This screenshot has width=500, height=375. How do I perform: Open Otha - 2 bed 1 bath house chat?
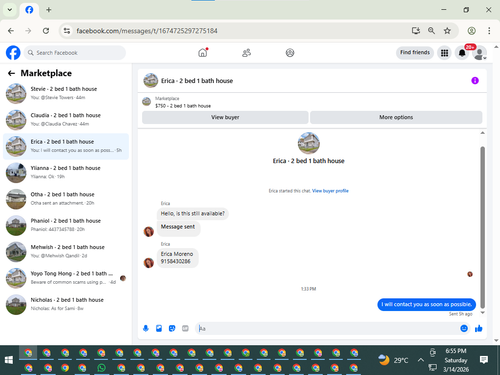click(x=66, y=199)
